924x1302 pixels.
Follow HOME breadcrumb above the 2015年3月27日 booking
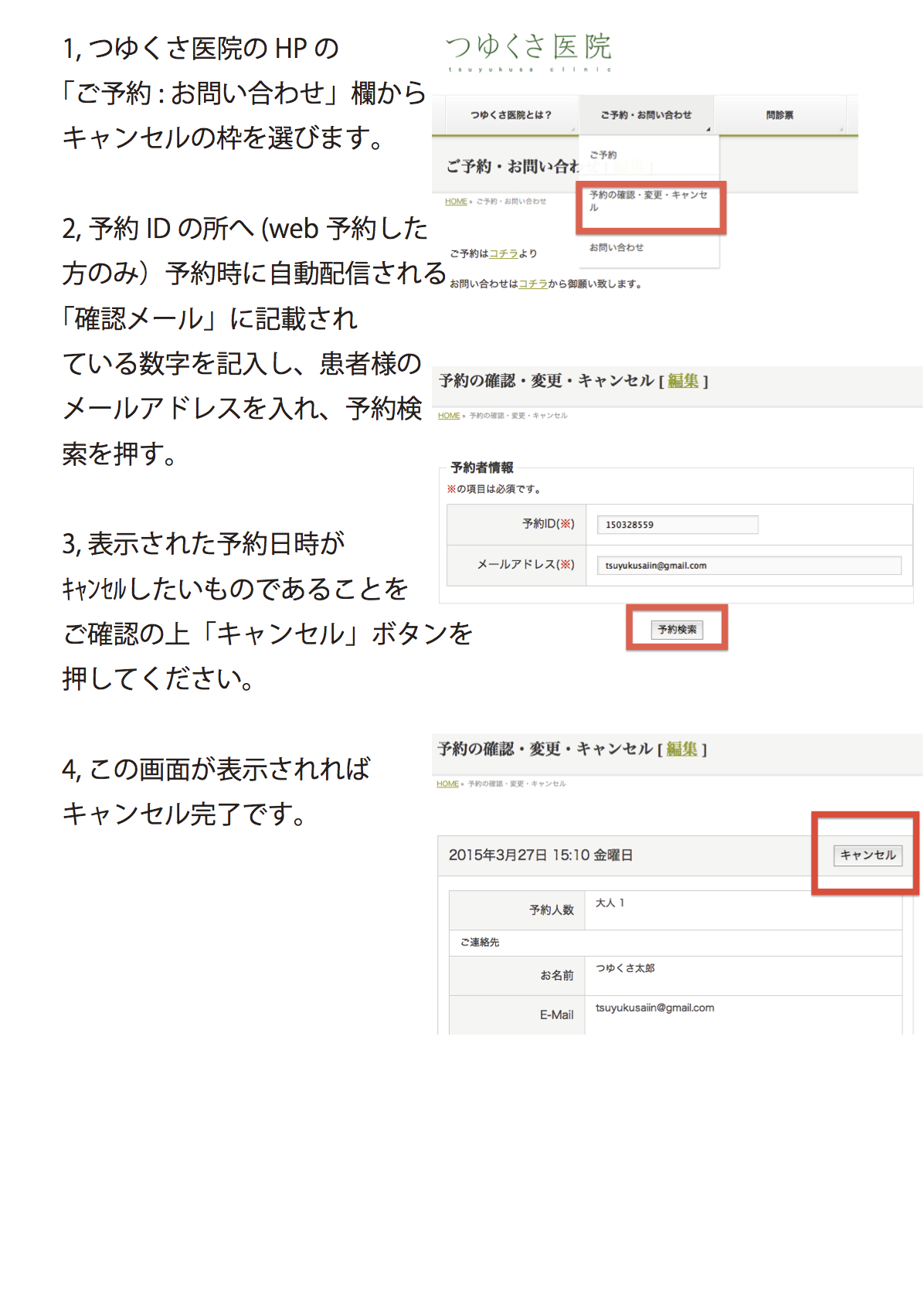coord(447,784)
